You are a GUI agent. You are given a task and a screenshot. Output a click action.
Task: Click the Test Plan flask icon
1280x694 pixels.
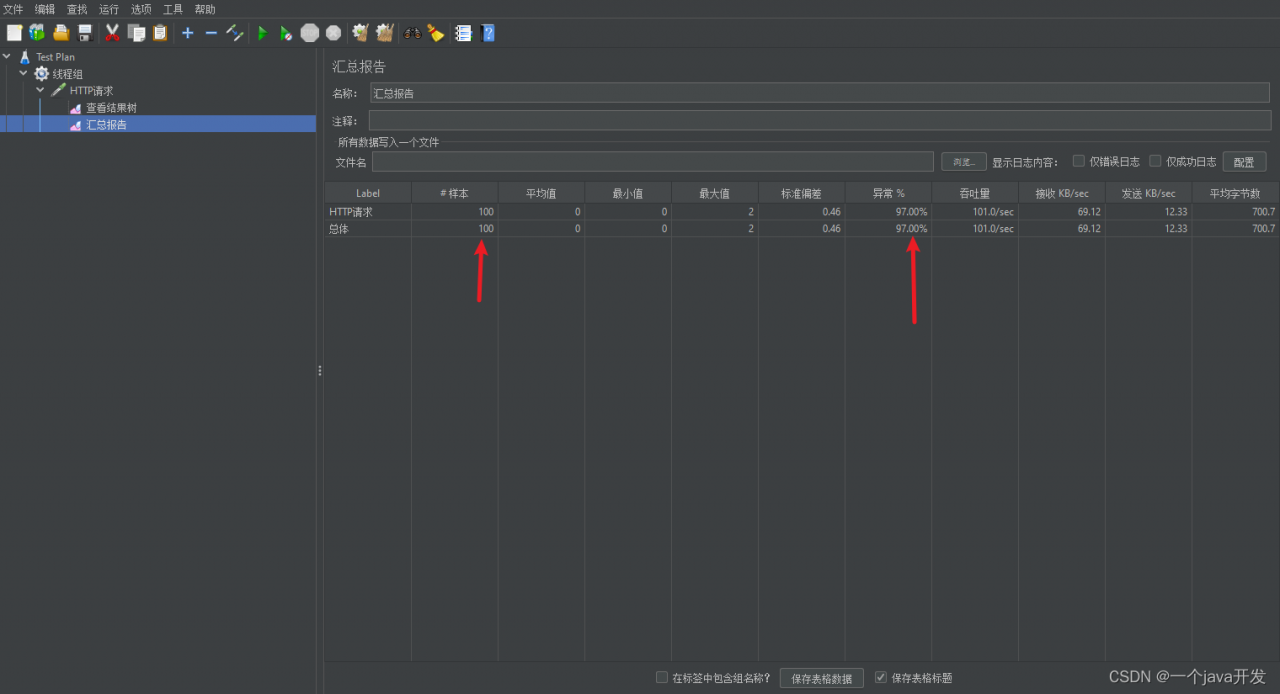[x=25, y=57]
